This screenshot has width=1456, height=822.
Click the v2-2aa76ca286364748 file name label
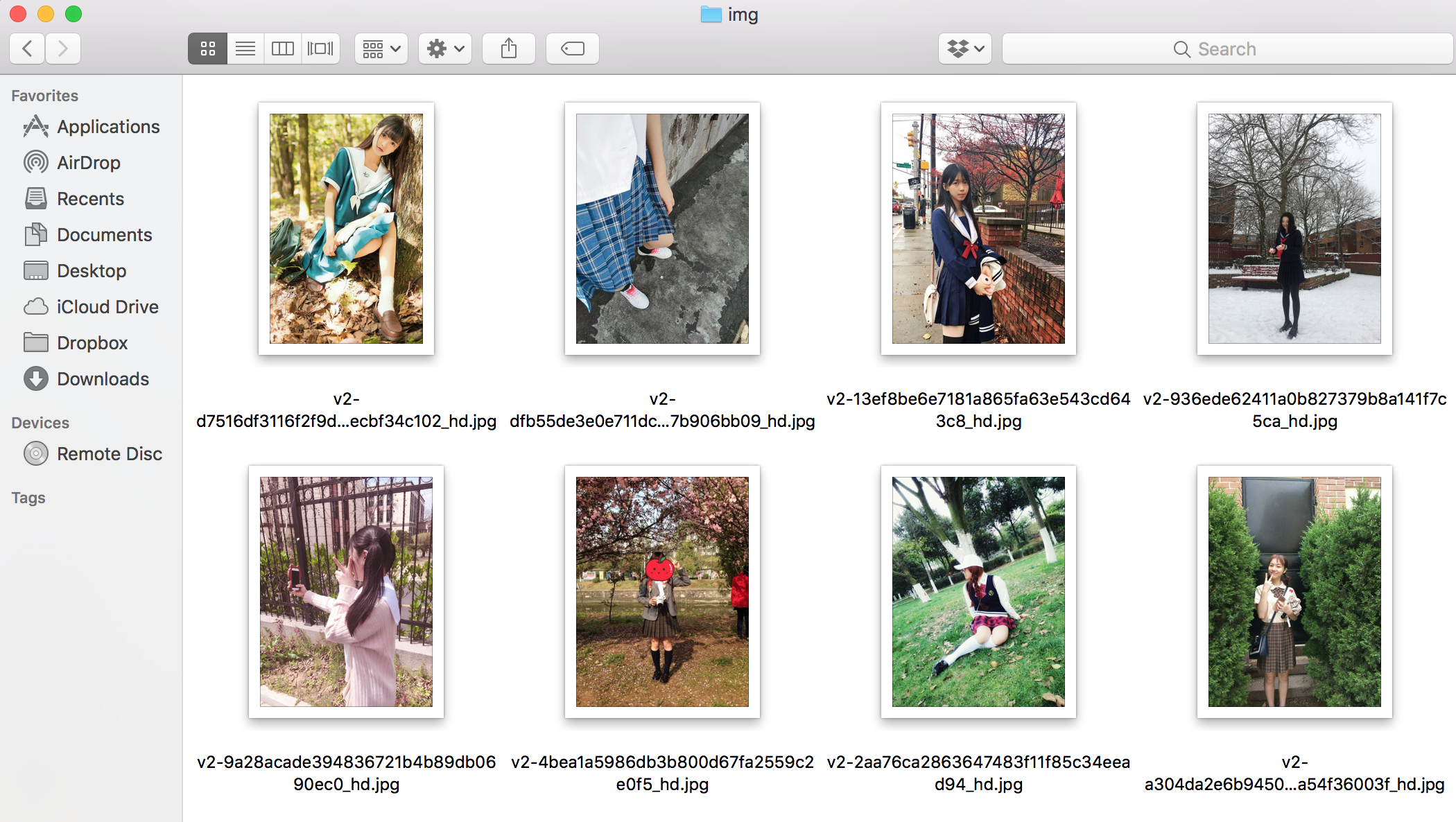[978, 773]
